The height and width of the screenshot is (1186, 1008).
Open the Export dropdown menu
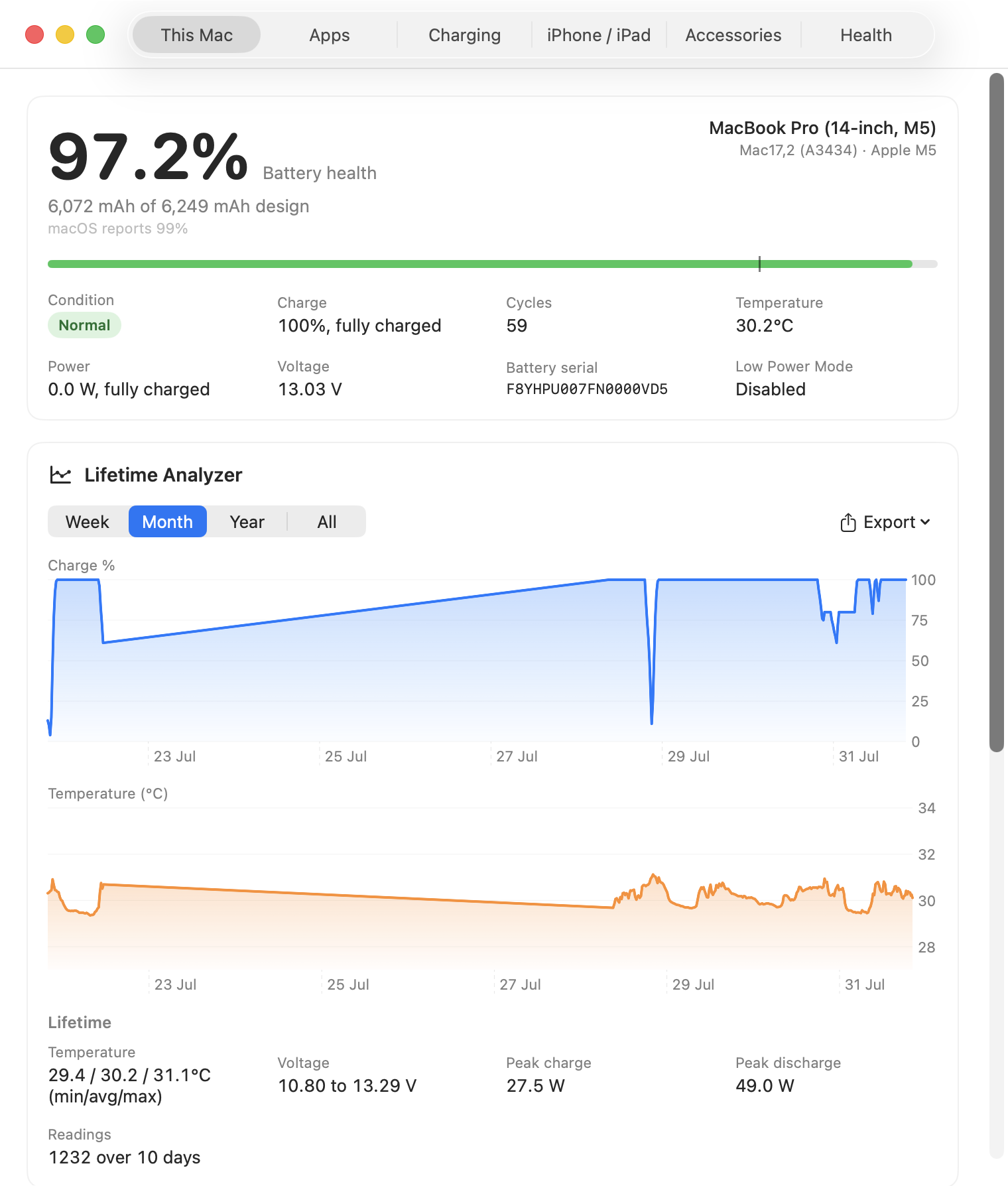885,523
